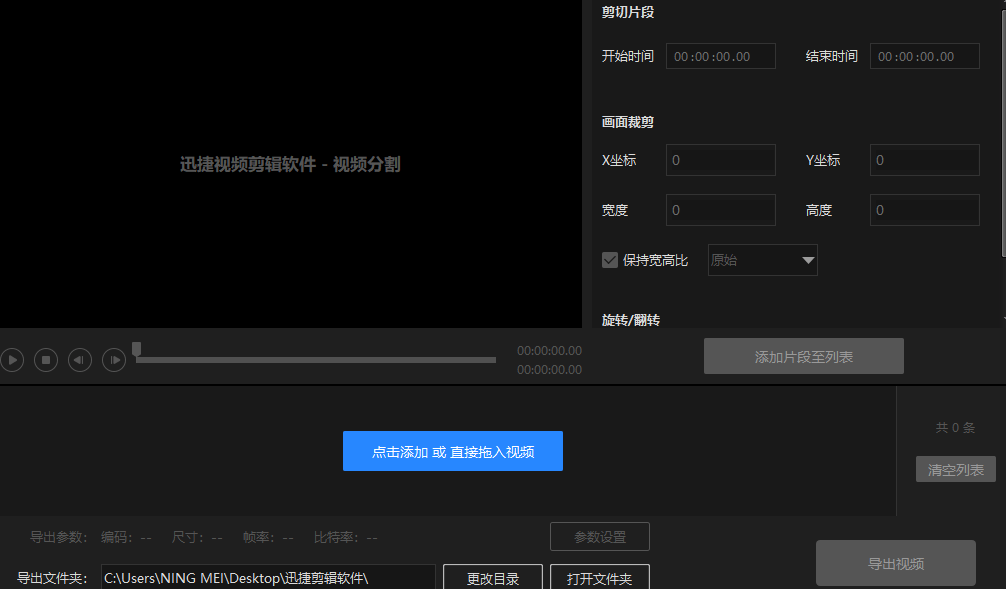
Task: Click the settings panel vertical scrollbar
Action: [1003, 135]
